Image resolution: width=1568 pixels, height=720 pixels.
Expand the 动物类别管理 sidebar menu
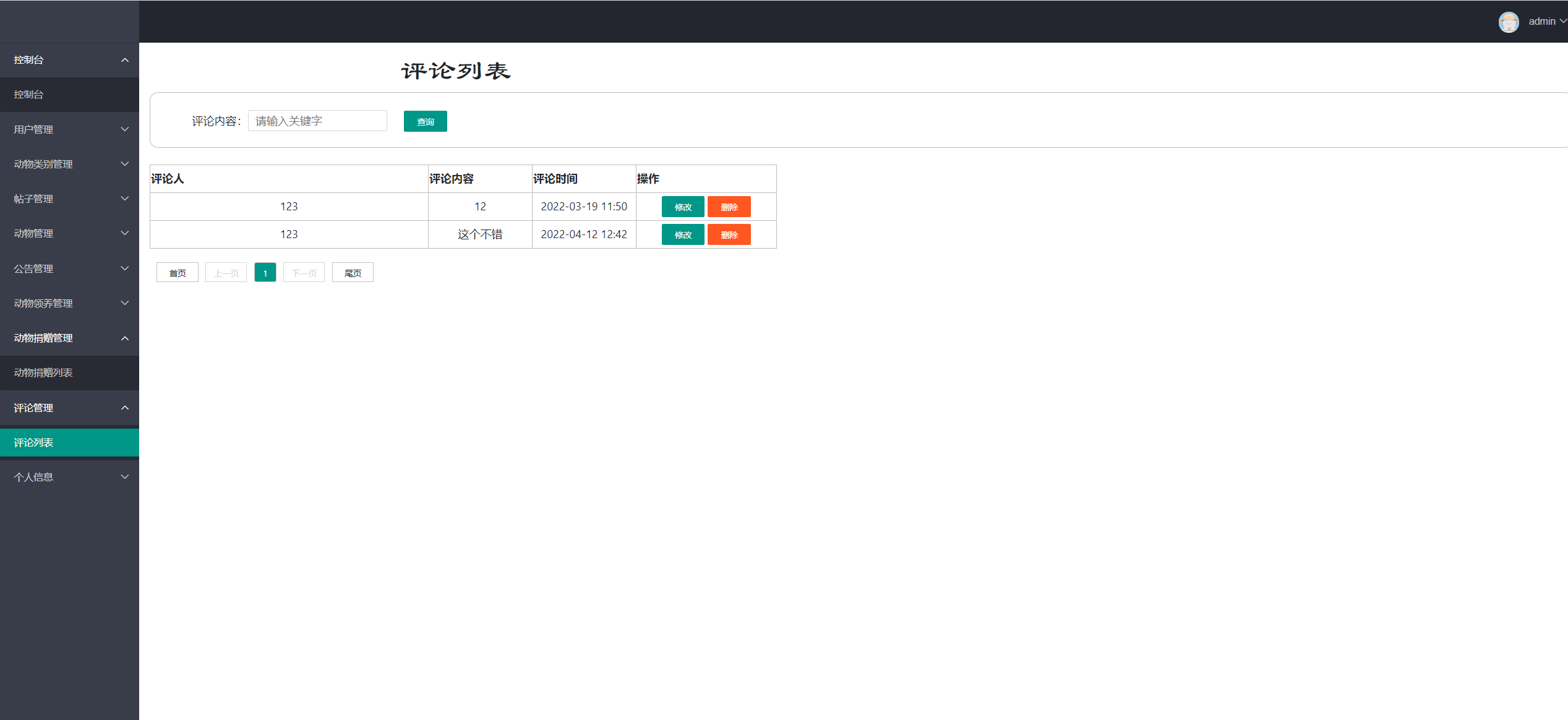click(69, 164)
